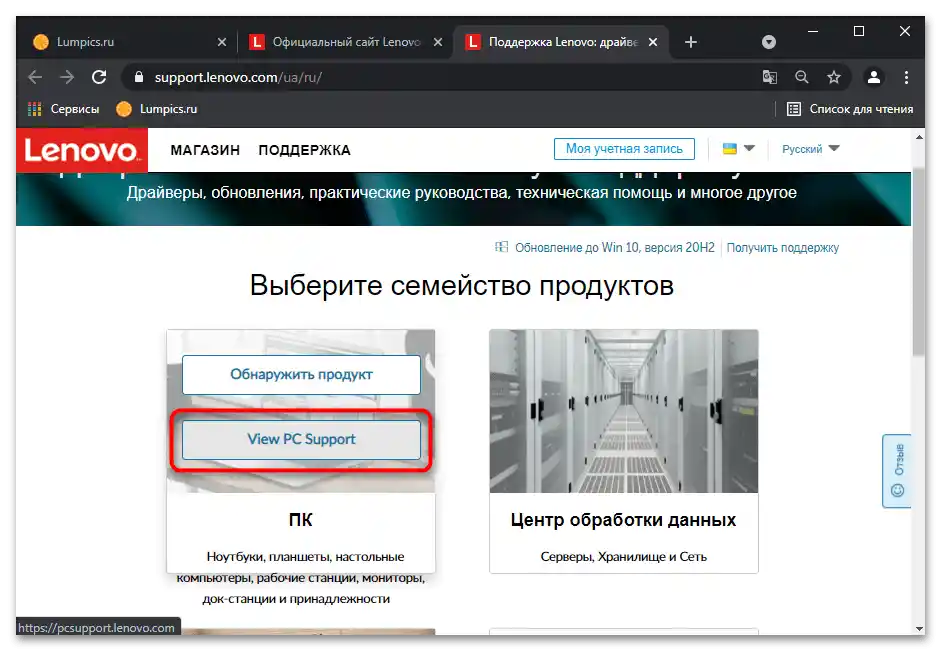Switch to the Официальный сайт Lenovo tab
This screenshot has height=651, width=941.
click(x=345, y=42)
